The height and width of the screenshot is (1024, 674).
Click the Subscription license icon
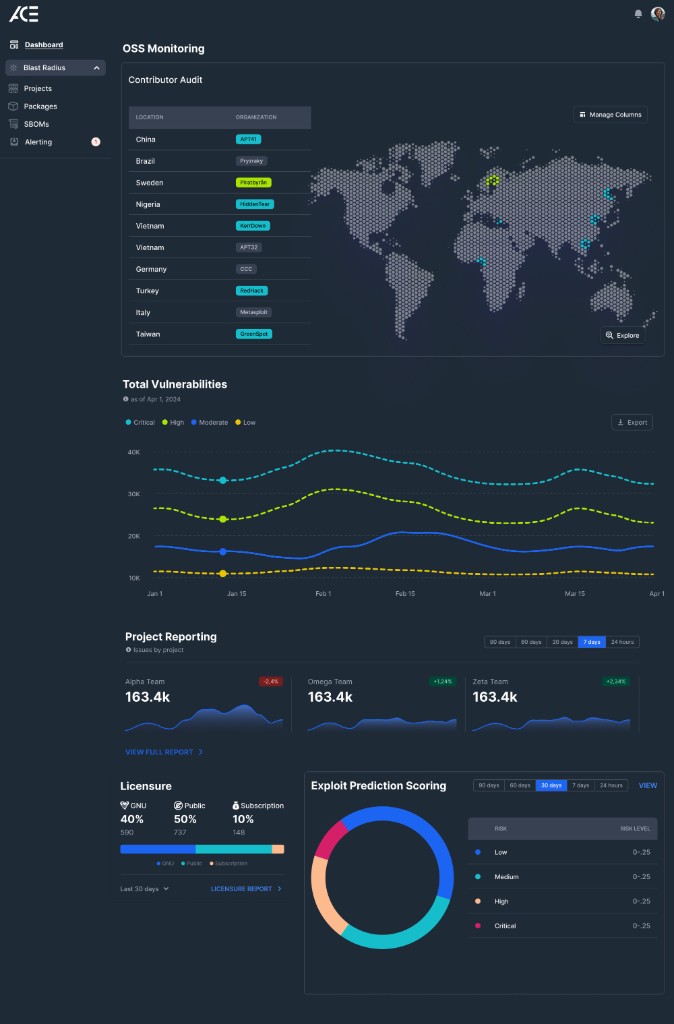236,805
